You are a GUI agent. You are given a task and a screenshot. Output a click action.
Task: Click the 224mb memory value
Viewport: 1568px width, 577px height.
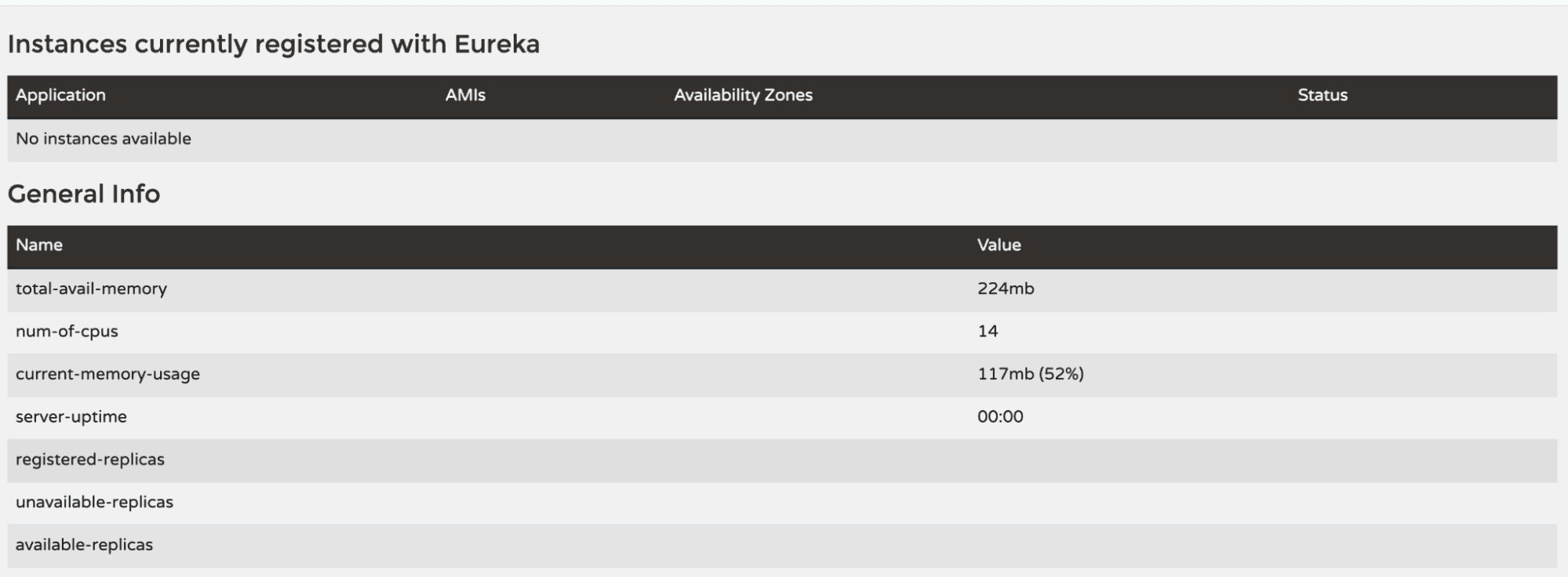tap(1006, 288)
